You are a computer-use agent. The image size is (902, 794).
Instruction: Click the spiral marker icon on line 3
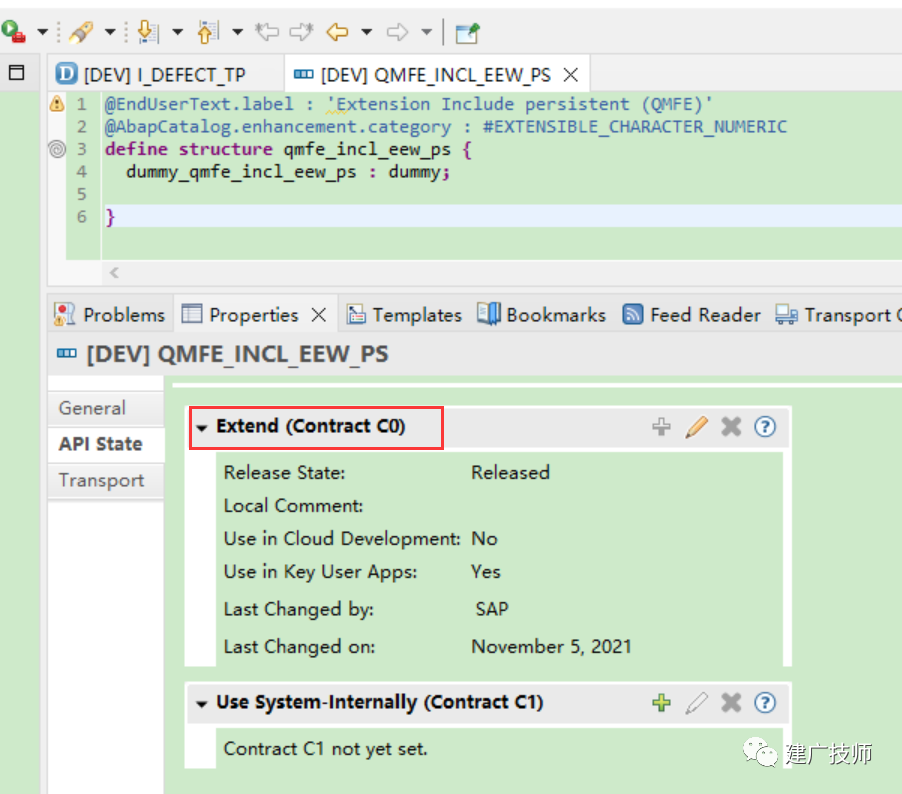pos(57,149)
